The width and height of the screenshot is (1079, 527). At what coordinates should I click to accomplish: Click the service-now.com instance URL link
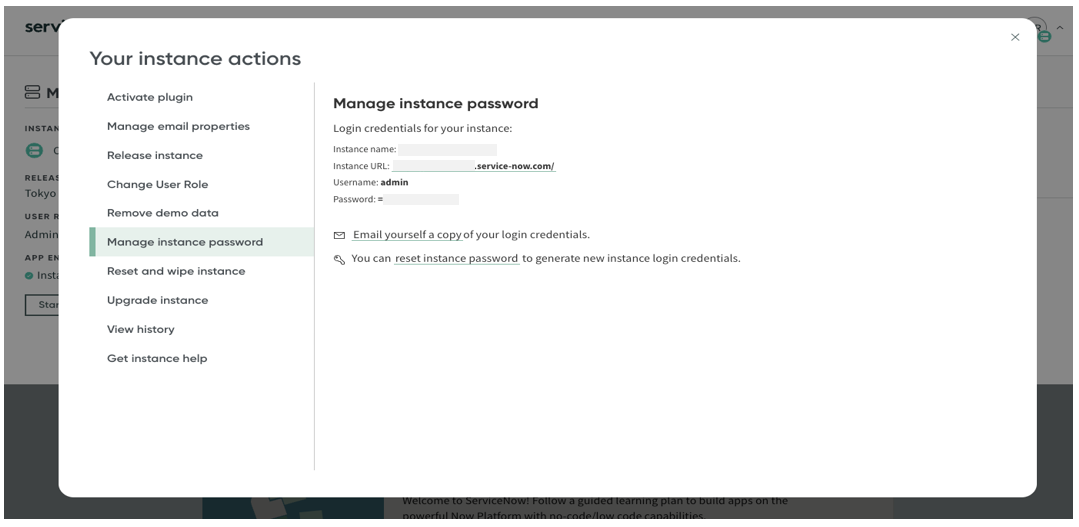tap(474, 166)
